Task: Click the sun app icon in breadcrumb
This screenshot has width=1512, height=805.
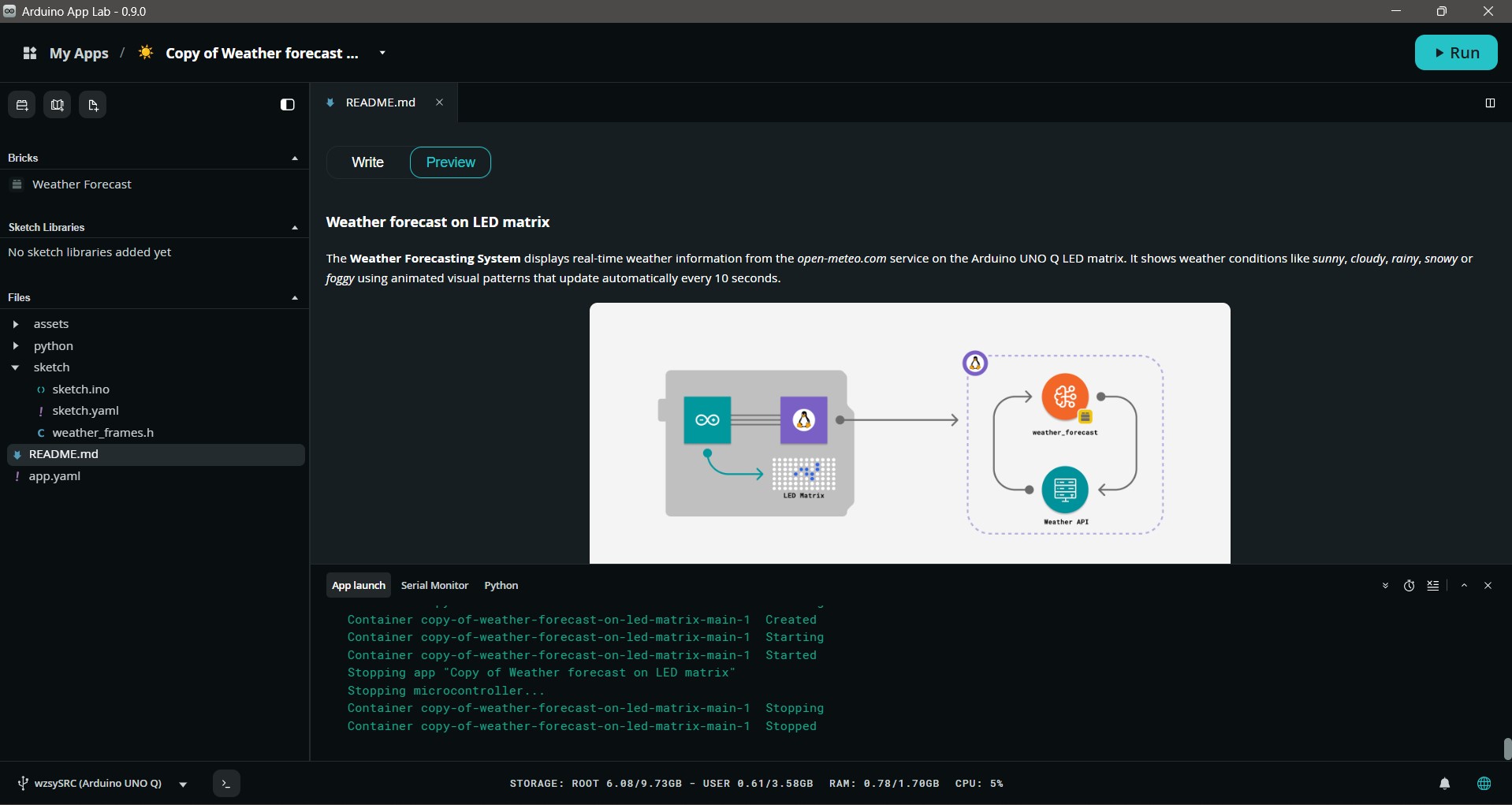Action: point(146,52)
